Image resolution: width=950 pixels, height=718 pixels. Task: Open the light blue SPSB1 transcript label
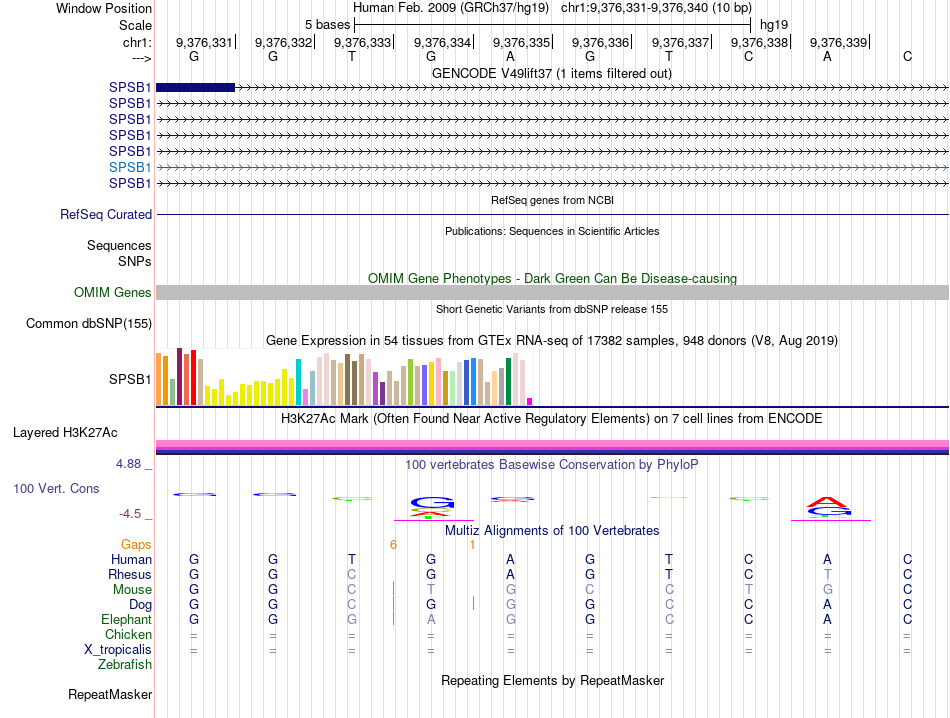pyautogui.click(x=130, y=167)
